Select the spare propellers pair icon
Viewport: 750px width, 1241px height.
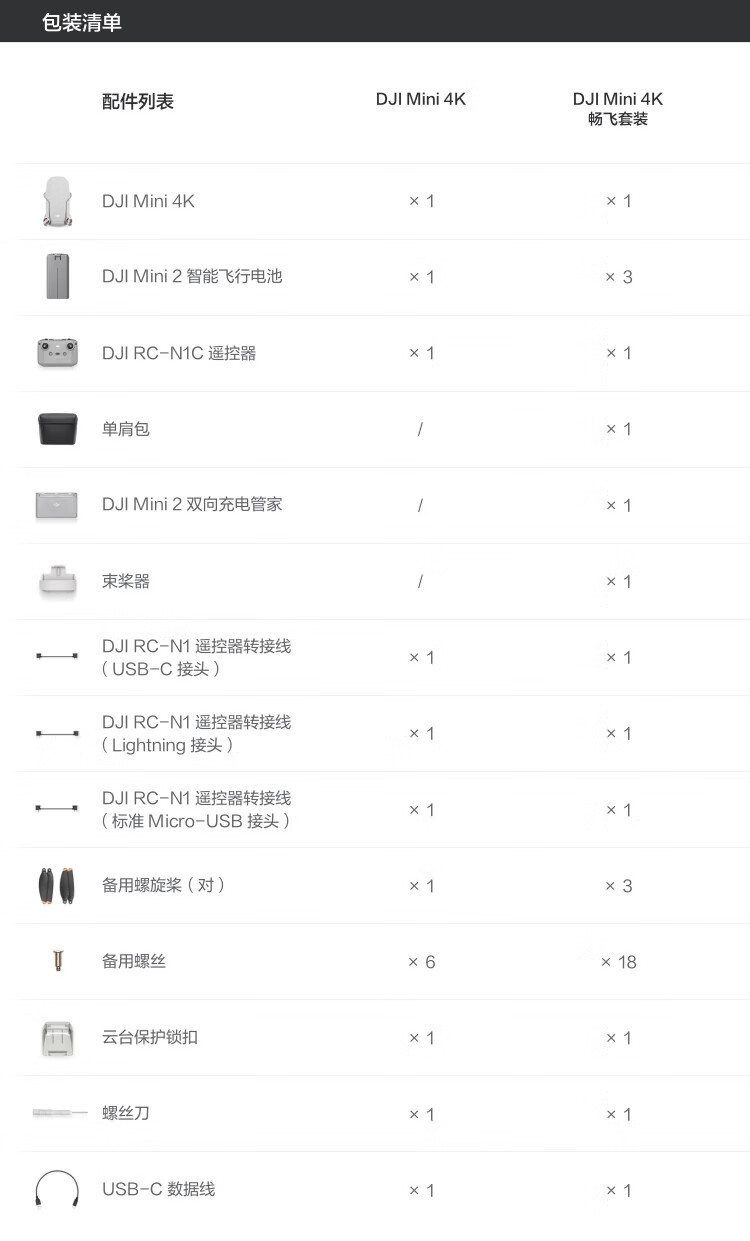pyautogui.click(x=57, y=886)
